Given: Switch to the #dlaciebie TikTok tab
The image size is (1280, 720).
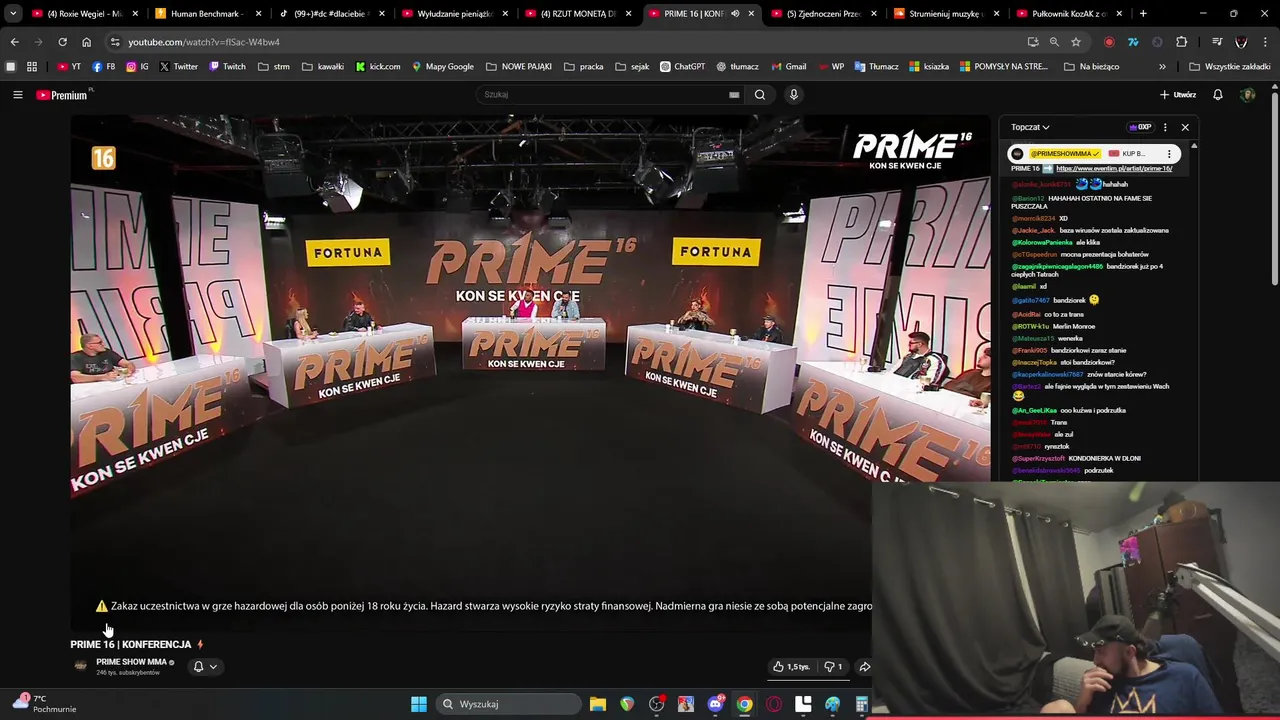Looking at the screenshot, I should 331,14.
